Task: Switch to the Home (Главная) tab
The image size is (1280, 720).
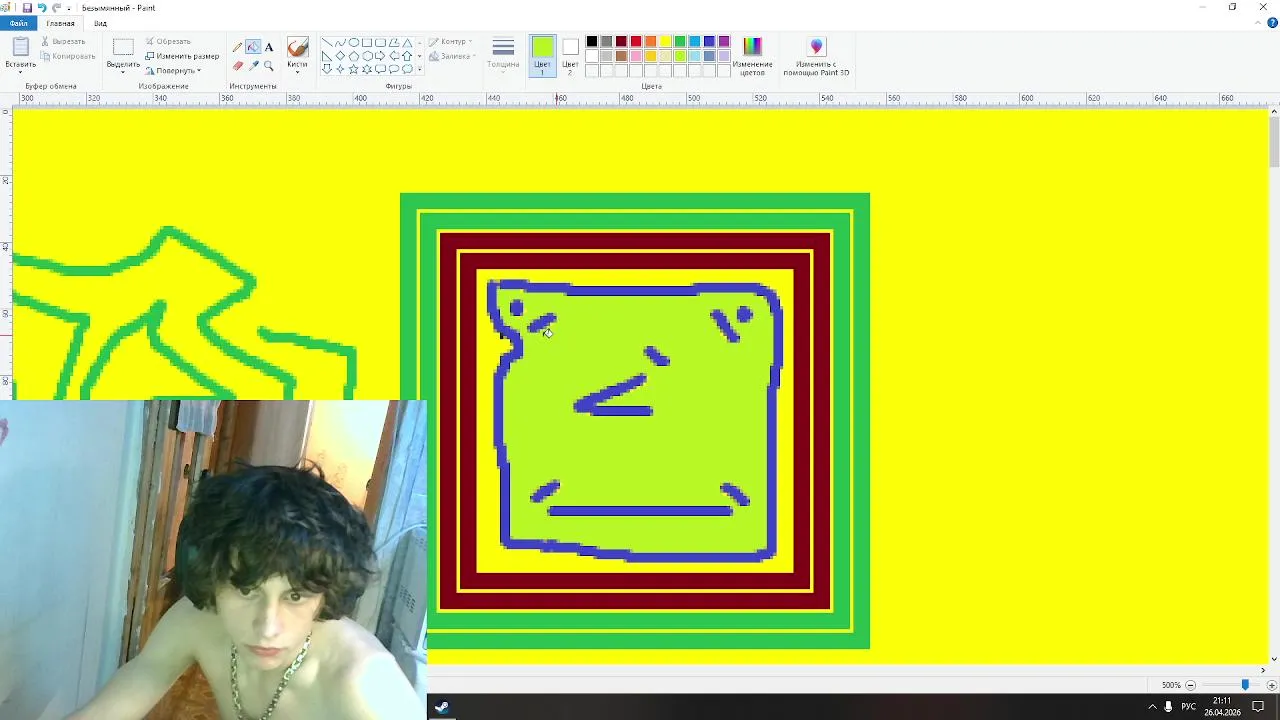Action: 60,23
